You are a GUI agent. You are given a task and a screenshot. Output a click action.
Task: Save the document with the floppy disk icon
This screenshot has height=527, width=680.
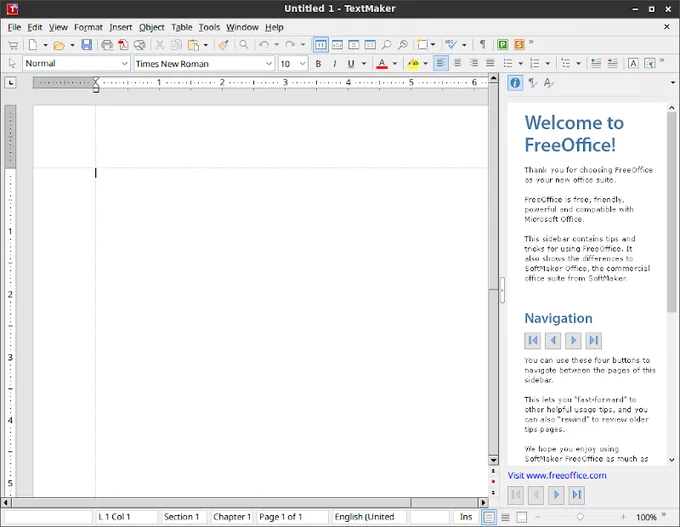click(87, 45)
